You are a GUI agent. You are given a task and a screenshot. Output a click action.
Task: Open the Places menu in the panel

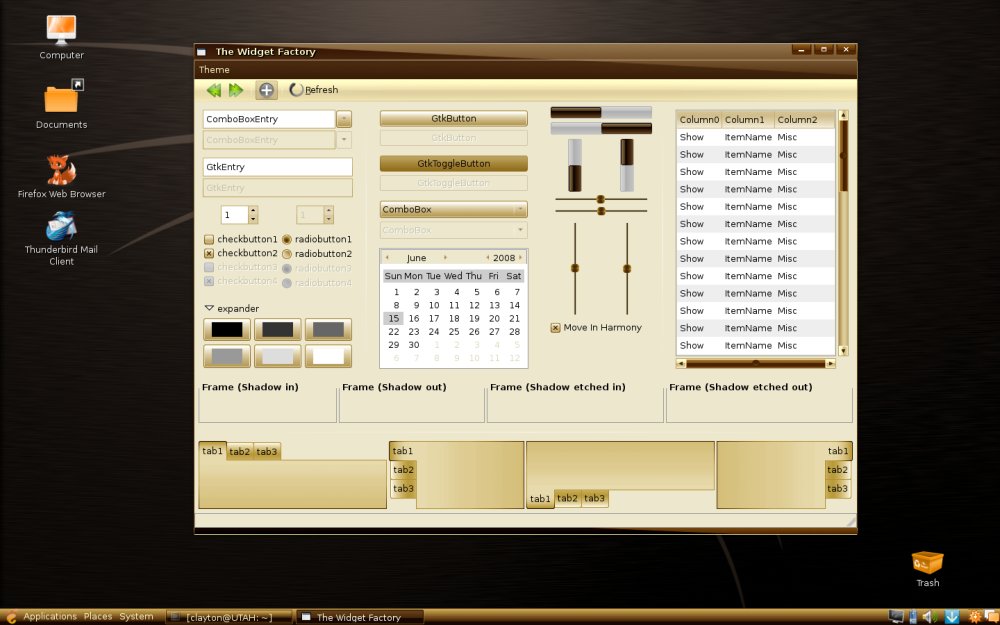pos(98,616)
